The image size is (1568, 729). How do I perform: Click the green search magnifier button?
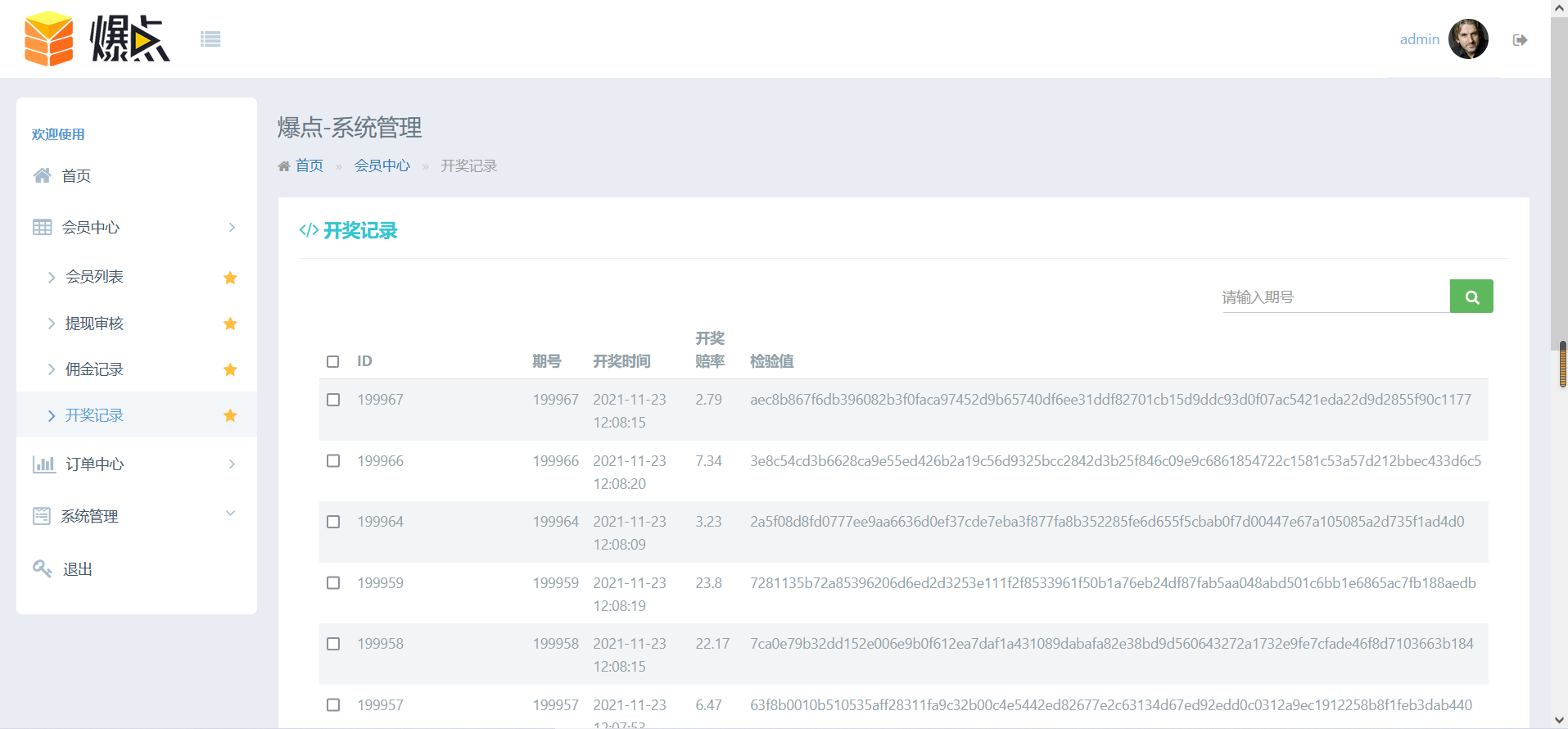click(x=1471, y=297)
